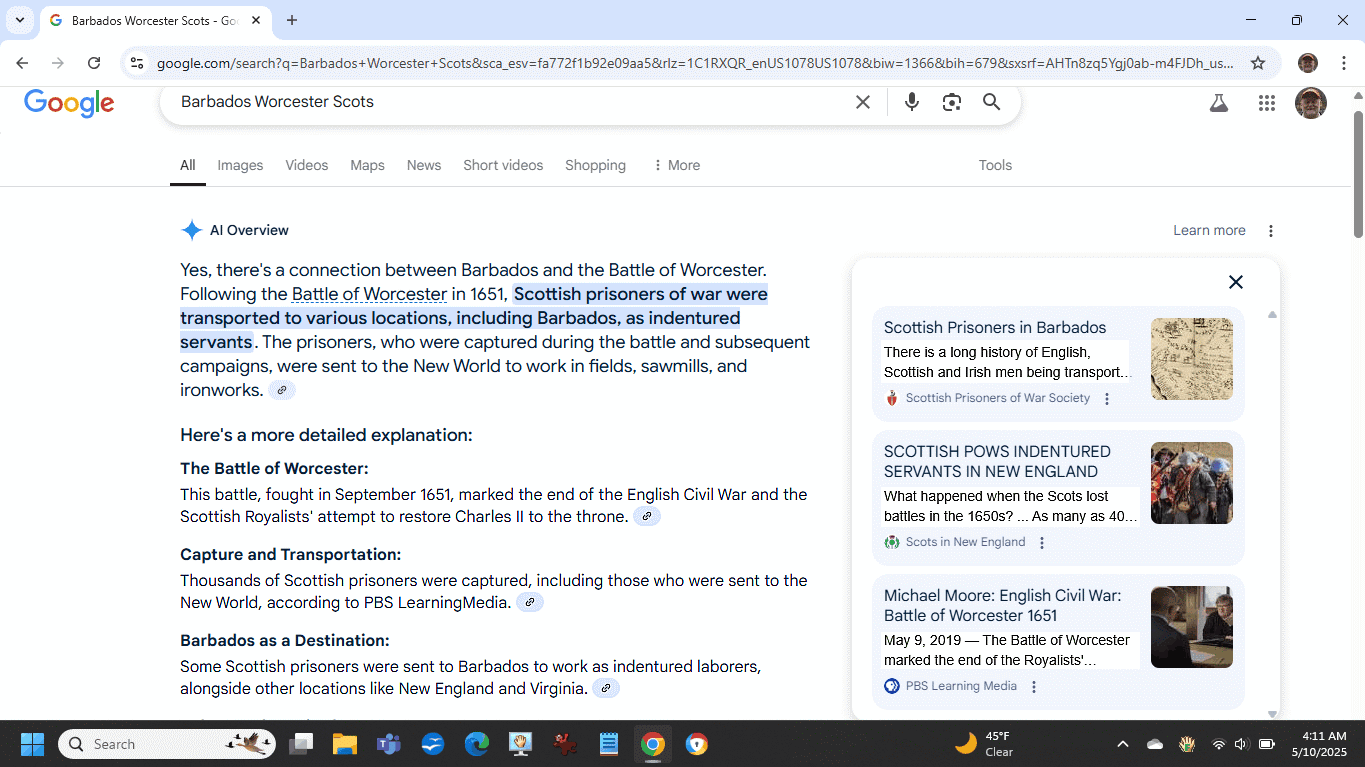Expand the tab search dropdown arrow

coord(19,20)
